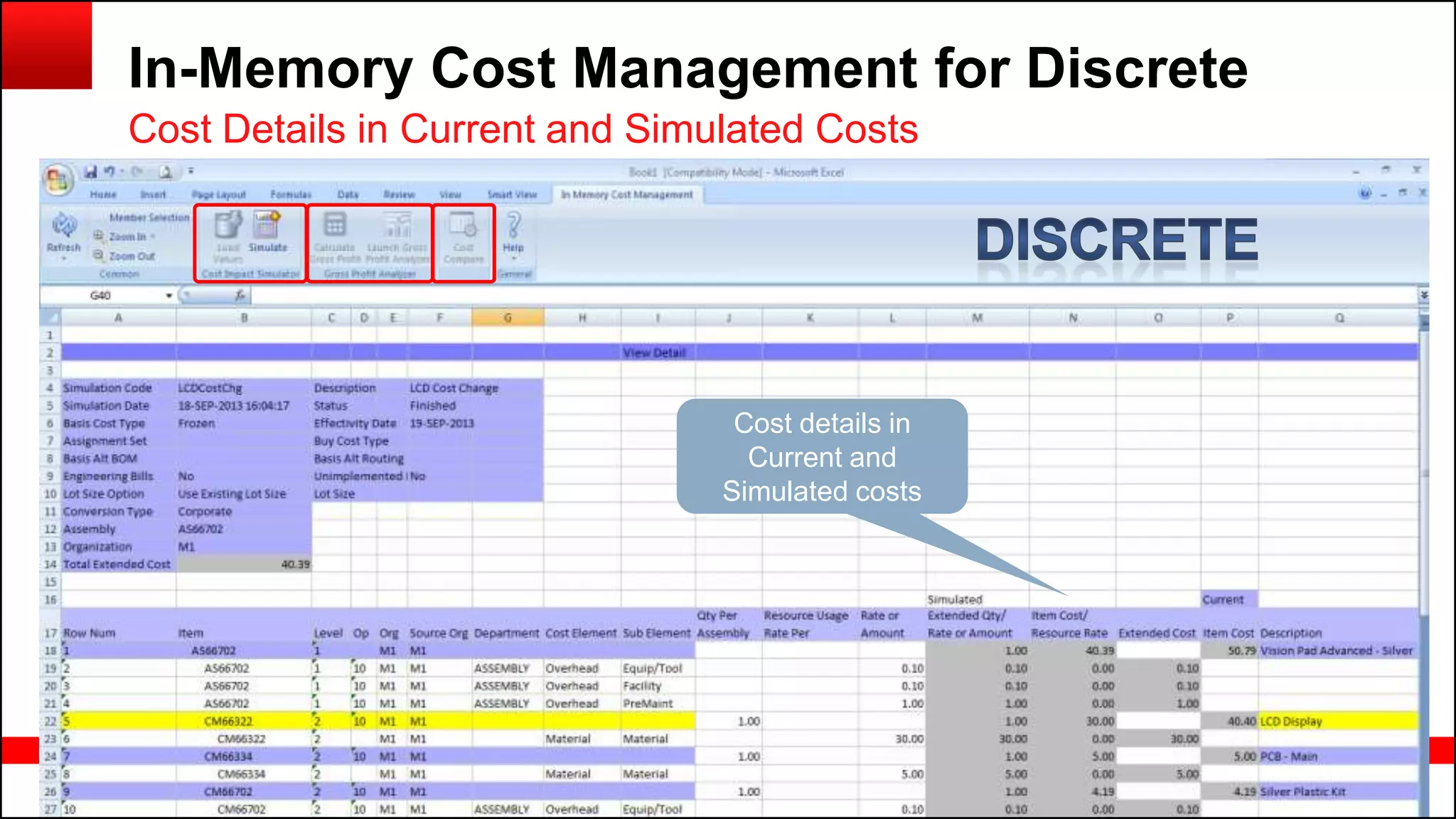Undo the last action
The height and width of the screenshot is (819, 1456).
[109, 171]
